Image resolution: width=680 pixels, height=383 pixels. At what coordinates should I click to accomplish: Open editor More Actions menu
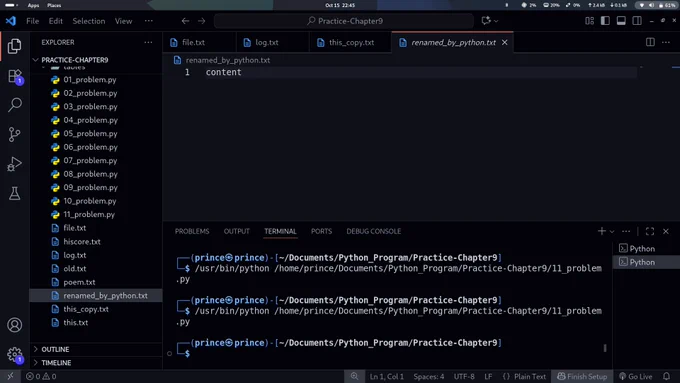tap(666, 42)
